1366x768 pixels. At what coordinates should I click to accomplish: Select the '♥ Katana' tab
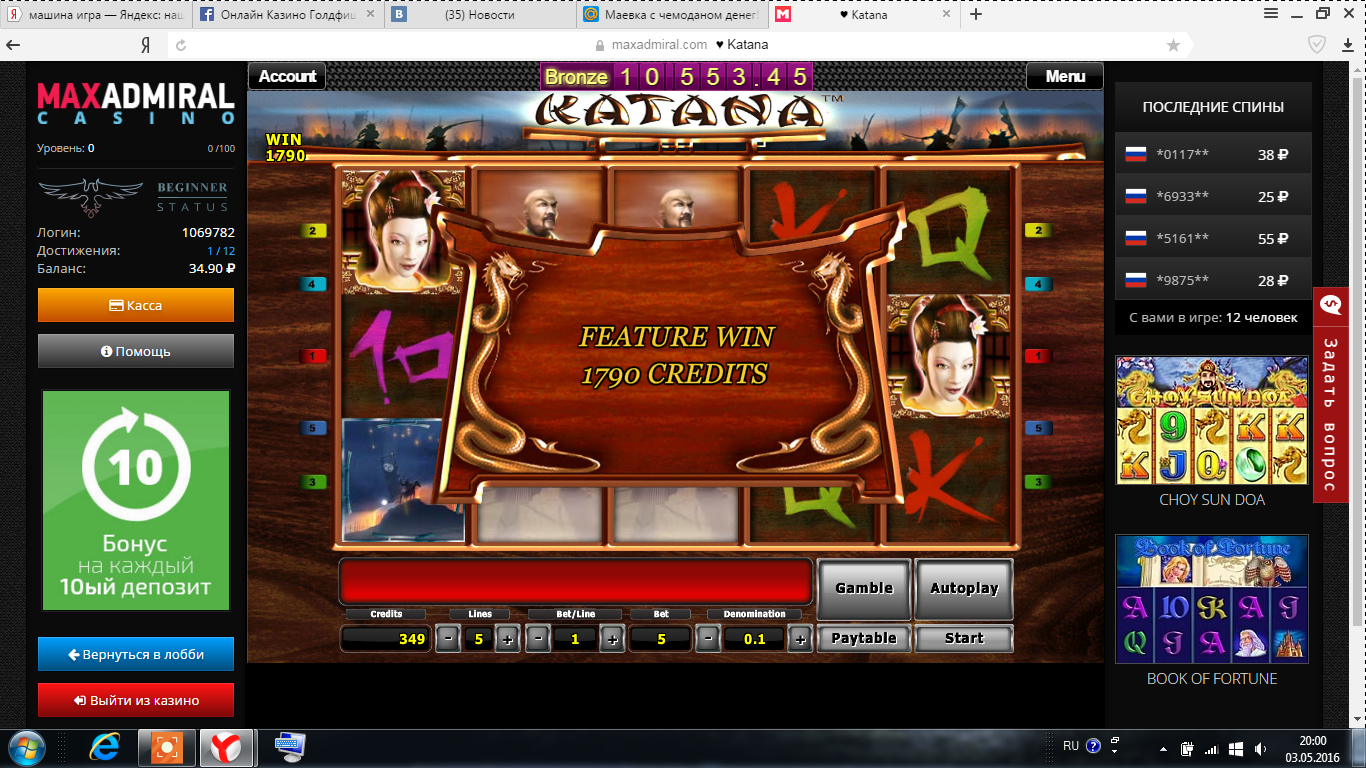tap(866, 15)
